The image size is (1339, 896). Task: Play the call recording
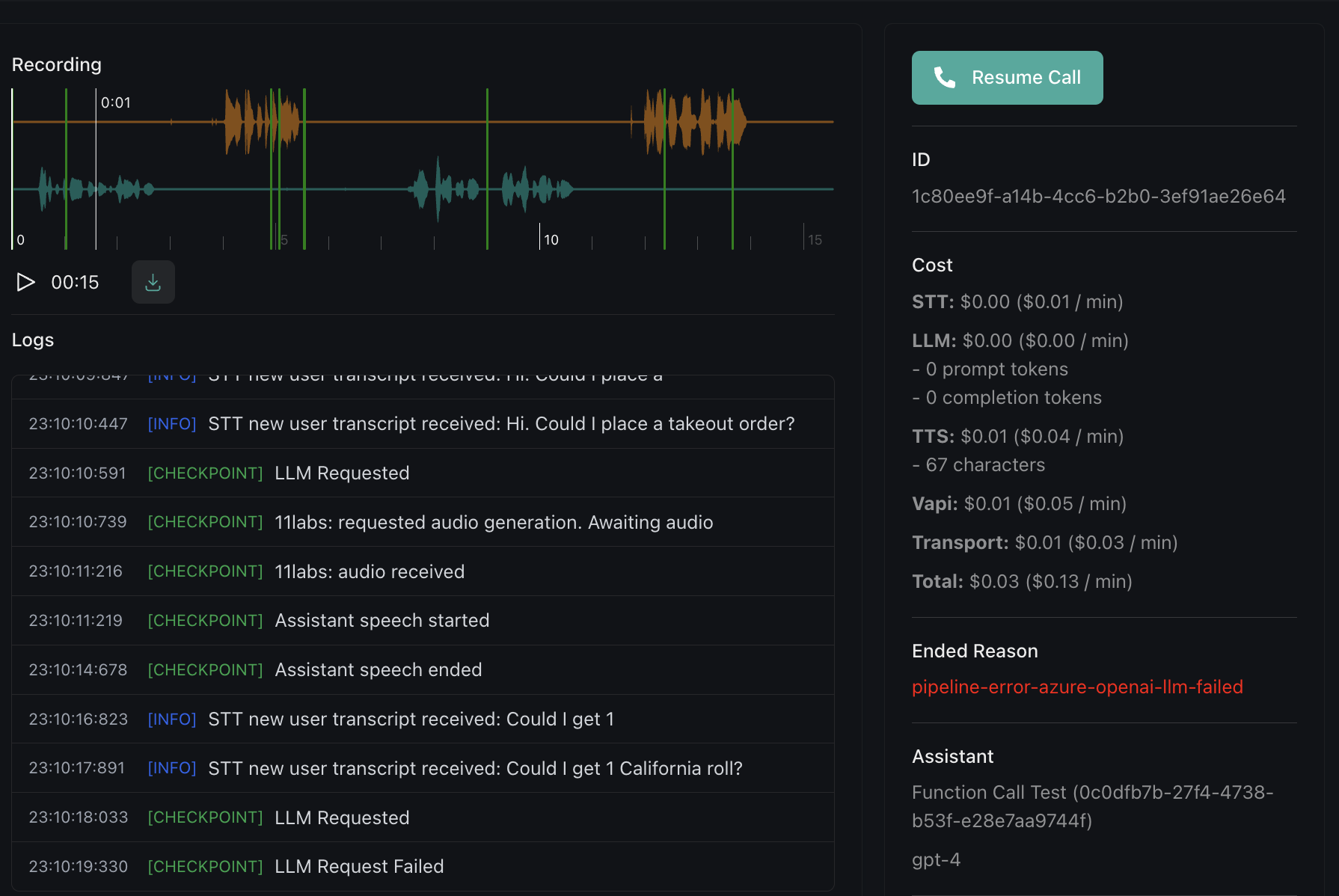click(25, 282)
